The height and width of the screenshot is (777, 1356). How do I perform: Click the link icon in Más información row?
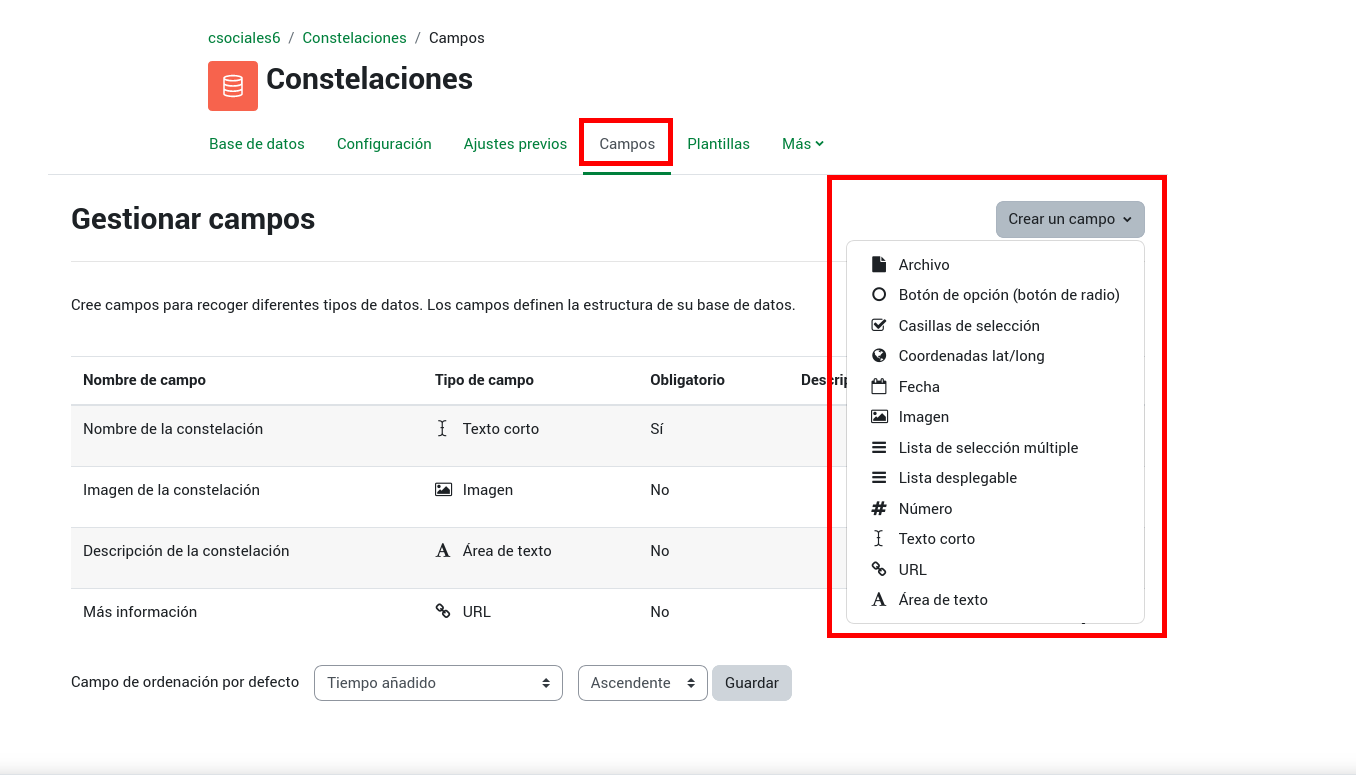[x=443, y=612]
